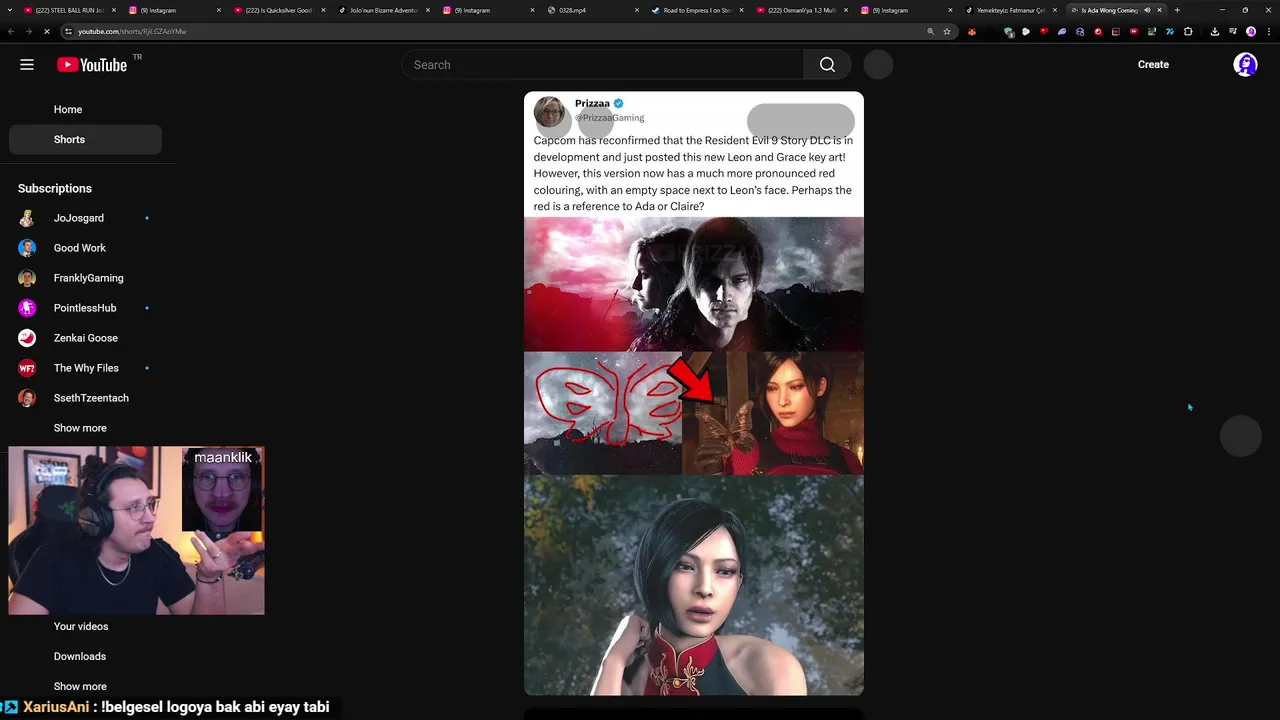Select Home in sidebar

pyautogui.click(x=85, y=109)
